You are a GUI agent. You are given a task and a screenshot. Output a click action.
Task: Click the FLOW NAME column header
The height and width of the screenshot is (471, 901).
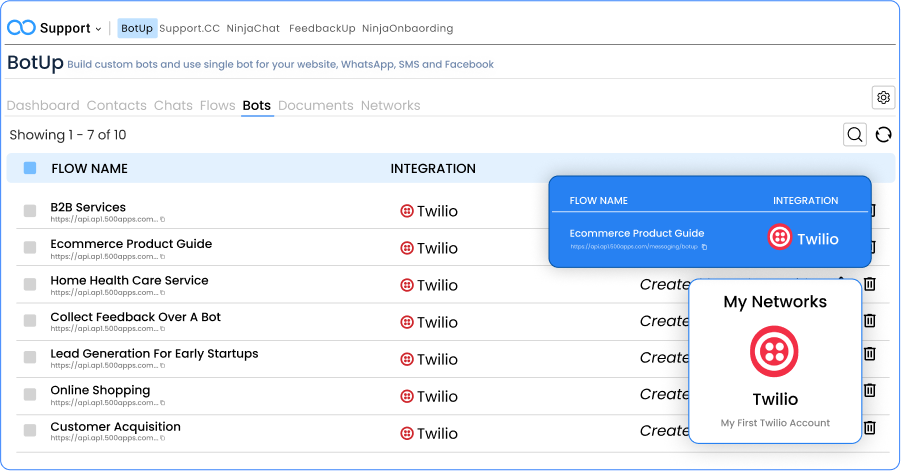click(89, 168)
